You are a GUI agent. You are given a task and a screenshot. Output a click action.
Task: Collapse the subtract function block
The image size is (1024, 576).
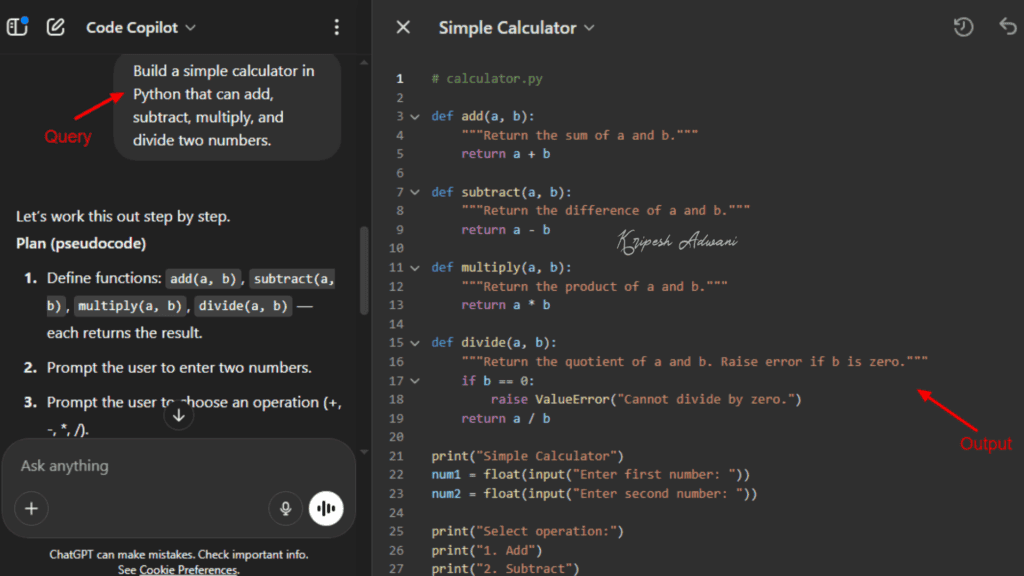point(416,192)
